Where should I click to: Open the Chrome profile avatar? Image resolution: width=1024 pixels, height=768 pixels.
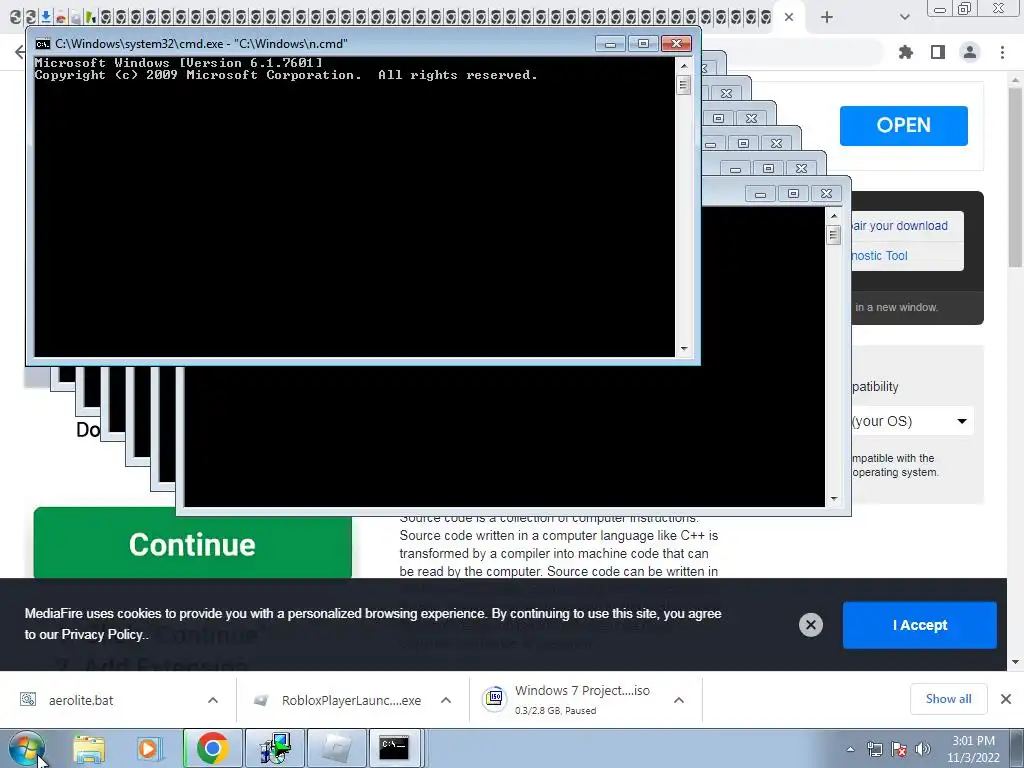[x=970, y=52]
